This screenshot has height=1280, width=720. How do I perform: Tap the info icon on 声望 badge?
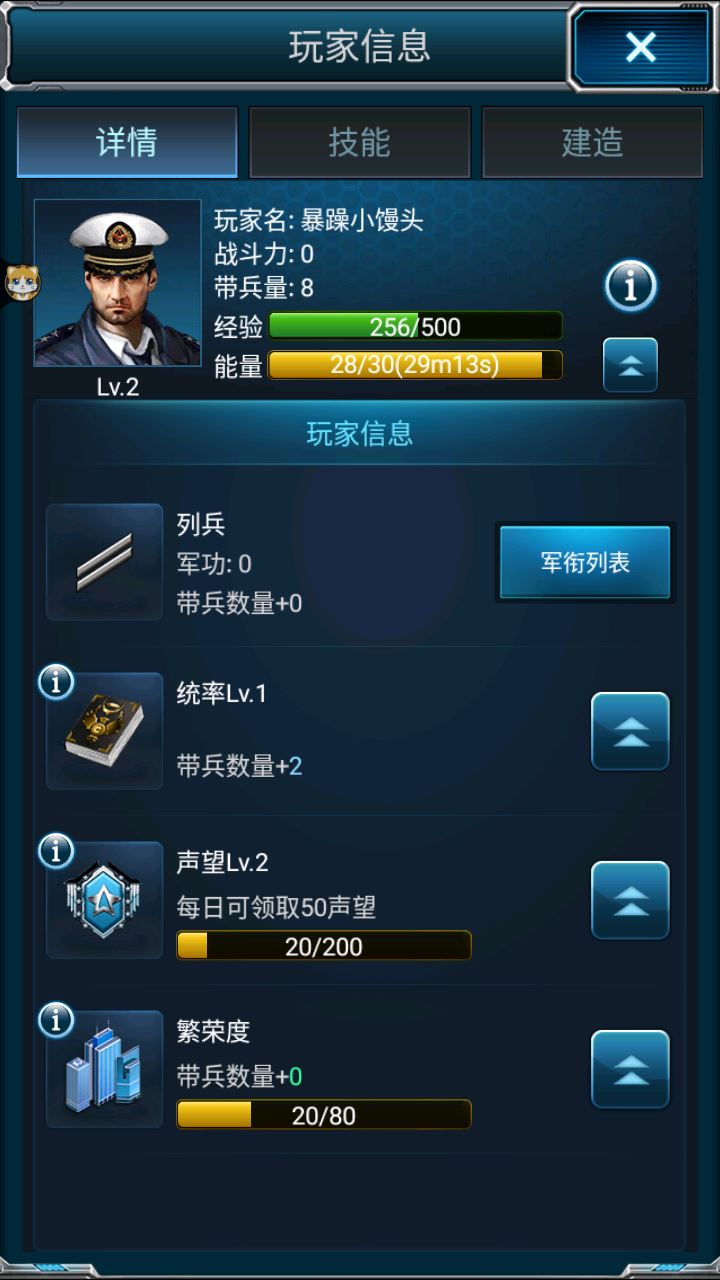pyautogui.click(x=56, y=851)
